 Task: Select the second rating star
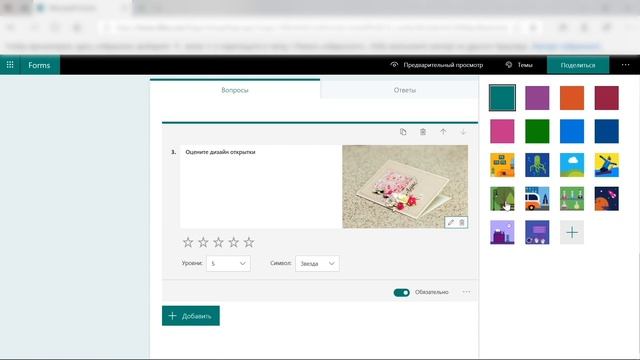(x=203, y=242)
